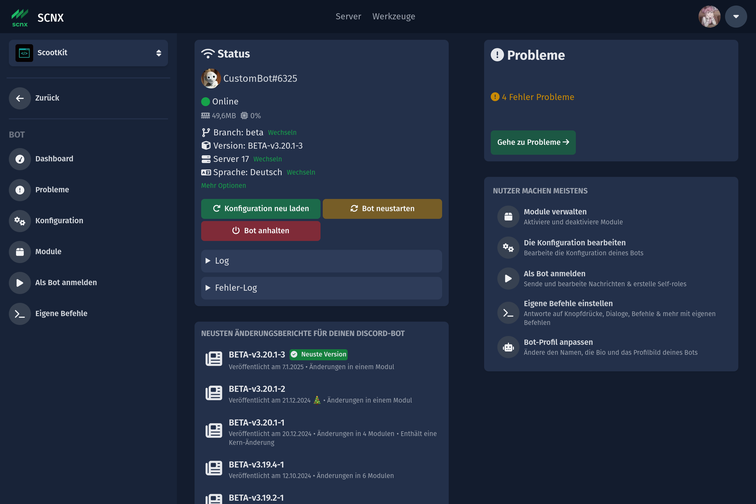This screenshot has width=756, height=504.
Task: Click the Dashboard gauge icon in sidebar
Action: [x=20, y=159]
